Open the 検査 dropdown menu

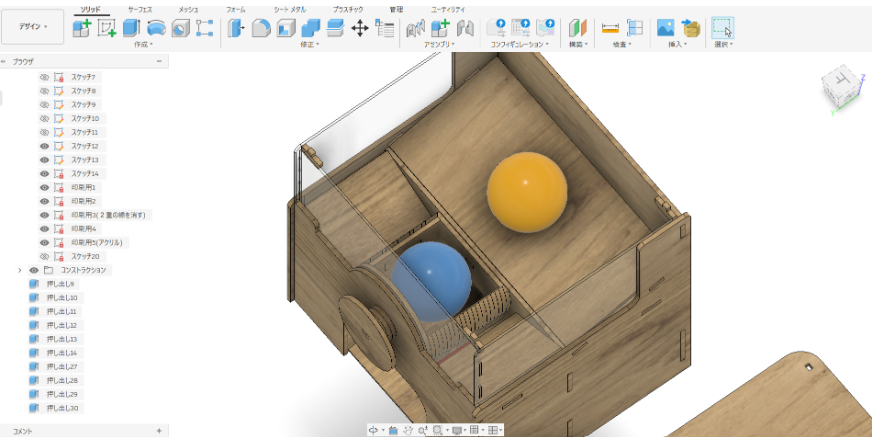click(622, 44)
